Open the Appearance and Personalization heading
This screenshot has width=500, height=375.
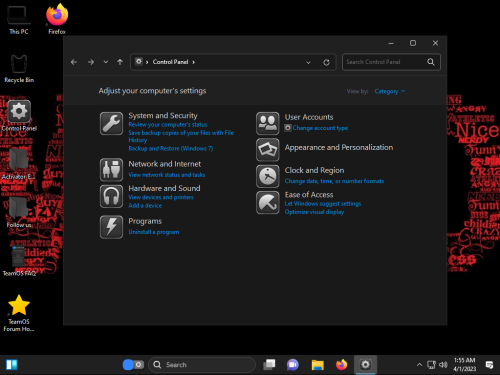339,148
